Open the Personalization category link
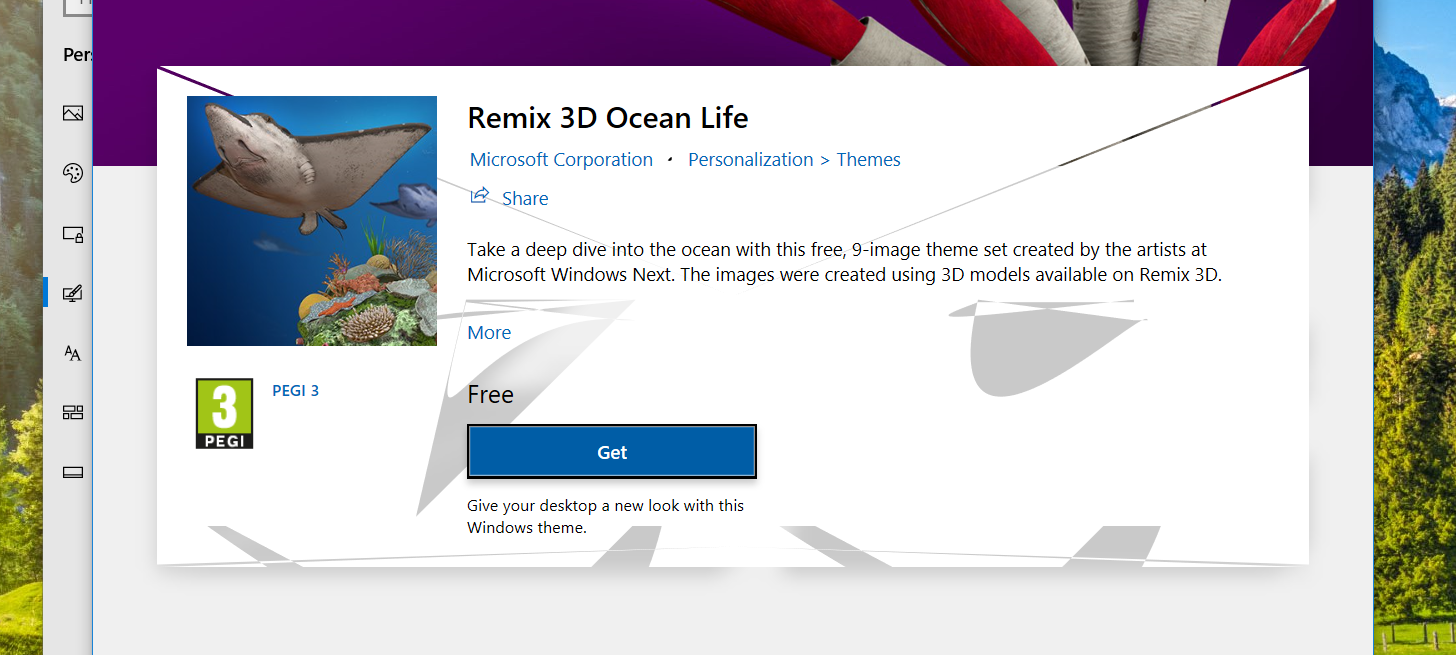Image resolution: width=1456 pixels, height=655 pixels. click(x=751, y=160)
